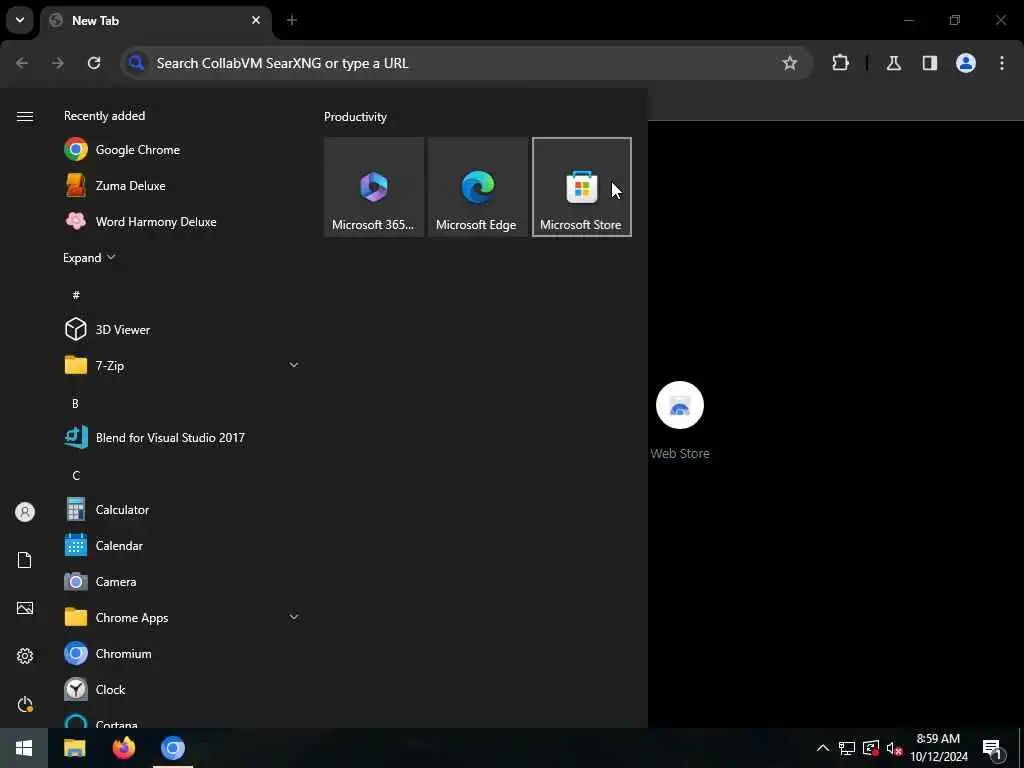
Task: Open Pictures from Start sidebar
Action: coord(25,608)
